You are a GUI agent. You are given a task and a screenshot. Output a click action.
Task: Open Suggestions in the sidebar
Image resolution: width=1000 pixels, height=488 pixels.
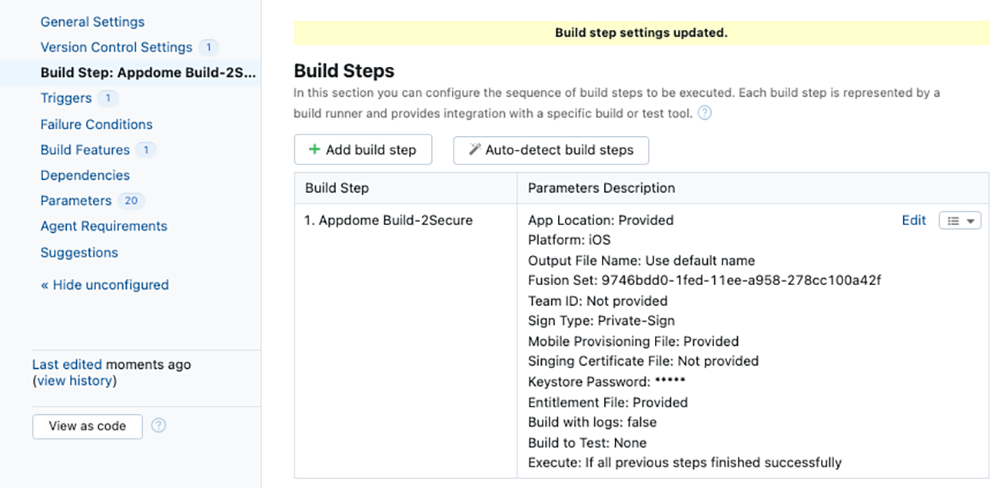79,252
